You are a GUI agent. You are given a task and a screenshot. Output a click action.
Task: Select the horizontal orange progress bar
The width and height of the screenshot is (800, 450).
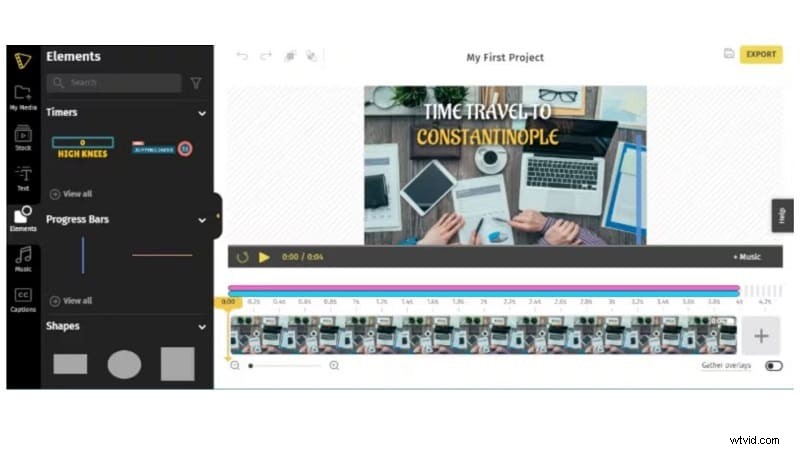162,255
